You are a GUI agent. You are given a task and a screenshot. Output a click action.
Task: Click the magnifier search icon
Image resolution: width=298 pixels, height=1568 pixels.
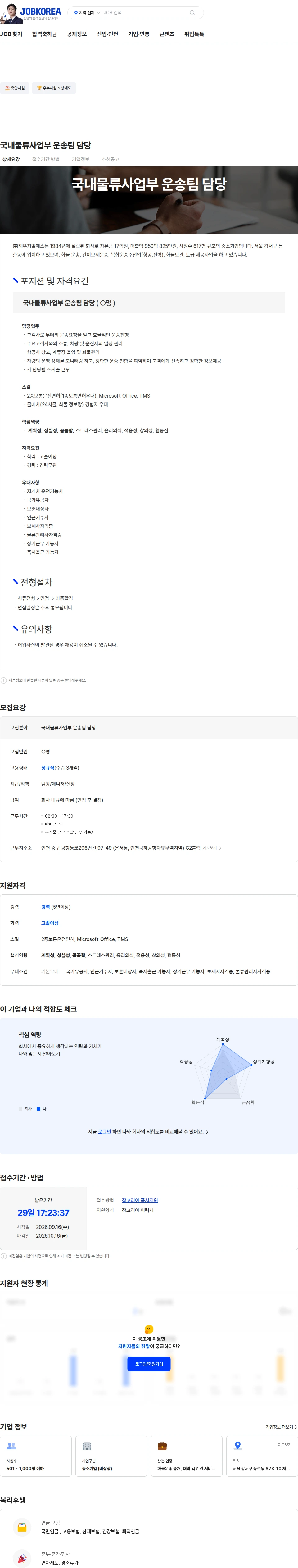pyautogui.click(x=192, y=13)
